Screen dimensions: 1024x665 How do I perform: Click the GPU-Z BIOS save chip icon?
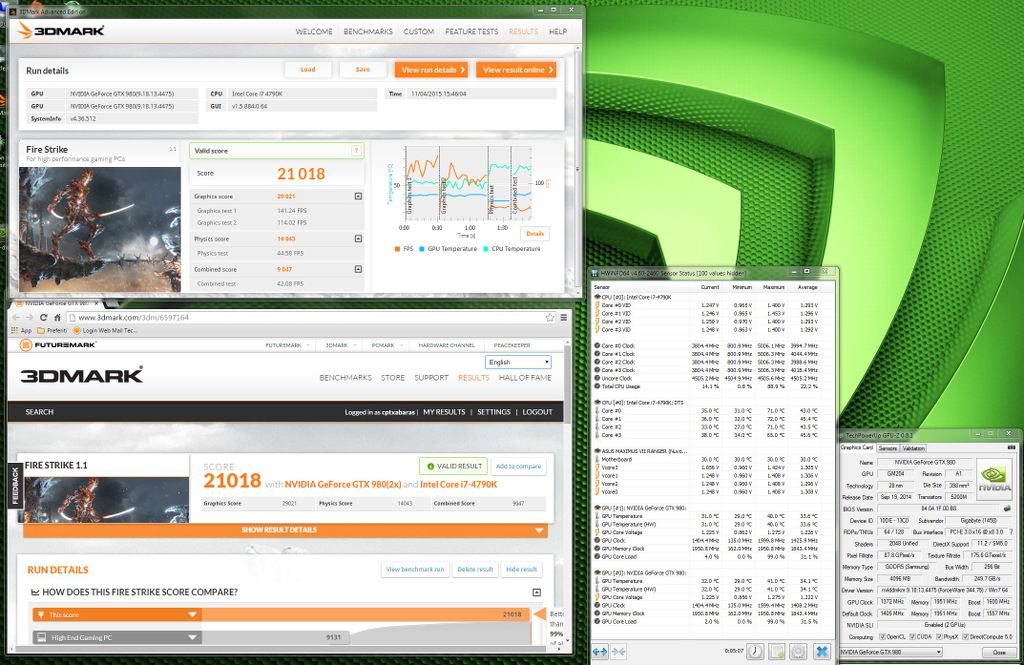[x=1006, y=508]
